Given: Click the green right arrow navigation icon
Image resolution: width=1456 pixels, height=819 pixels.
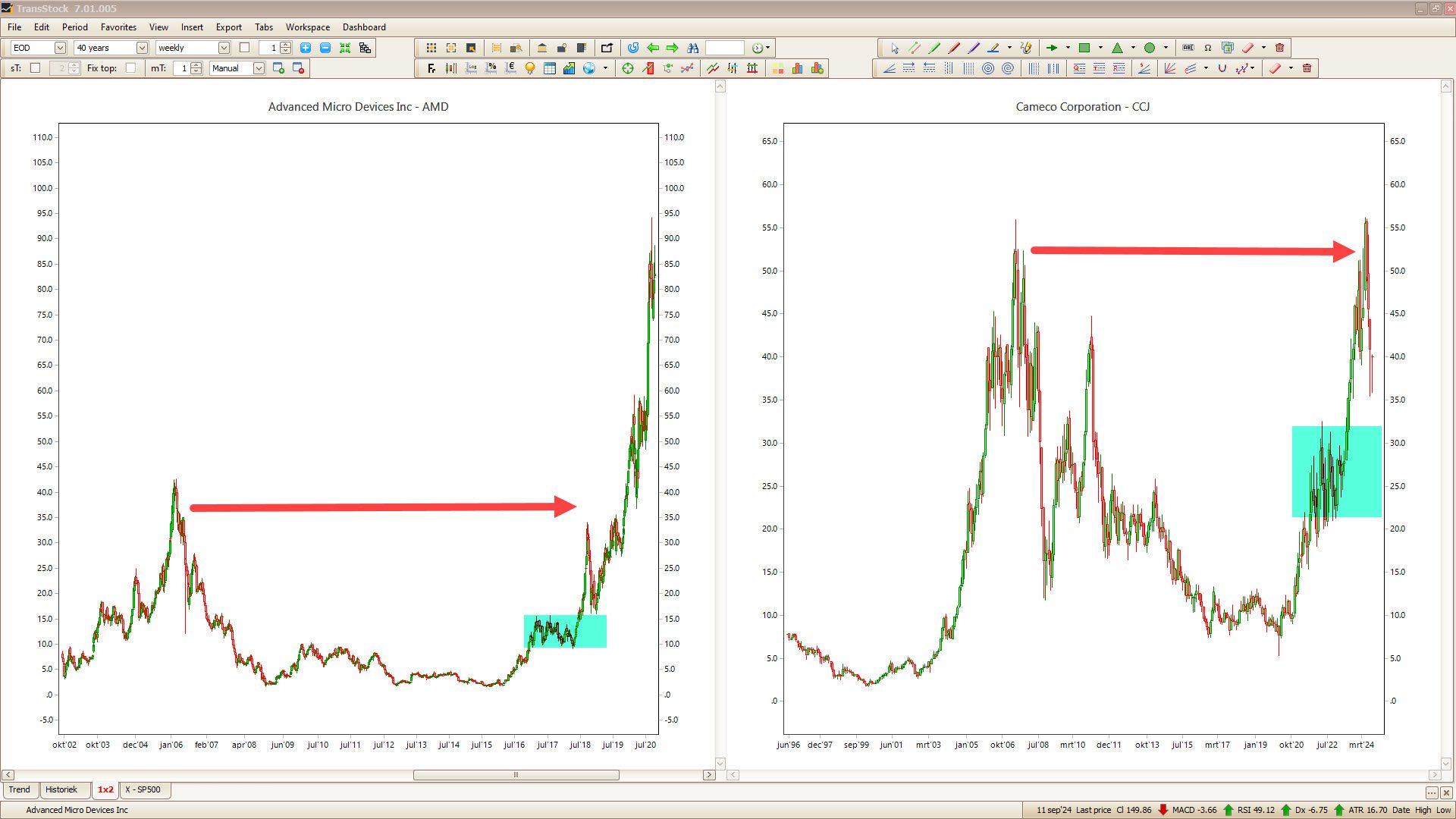Looking at the screenshot, I should click(x=672, y=48).
